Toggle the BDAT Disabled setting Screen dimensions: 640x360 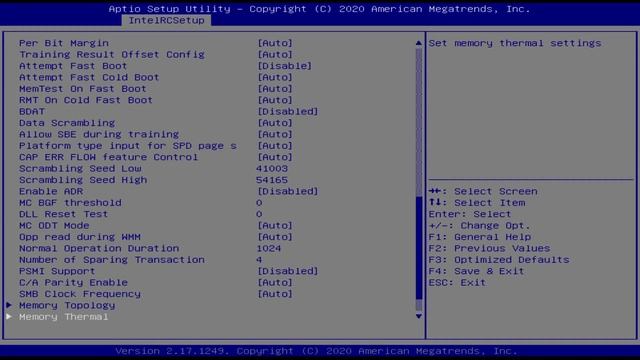(x=288, y=111)
